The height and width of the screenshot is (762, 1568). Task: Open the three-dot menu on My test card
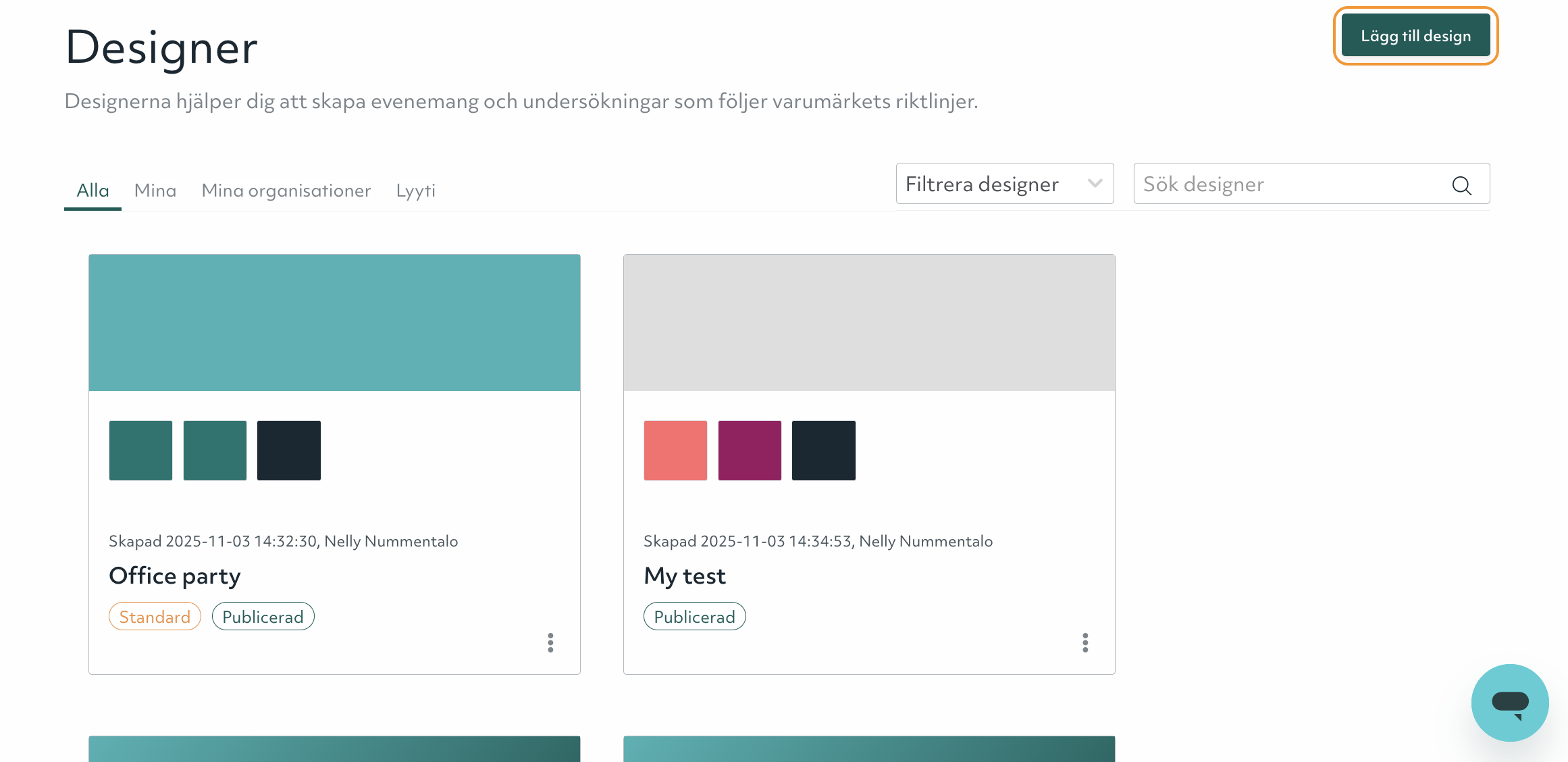[1085, 642]
